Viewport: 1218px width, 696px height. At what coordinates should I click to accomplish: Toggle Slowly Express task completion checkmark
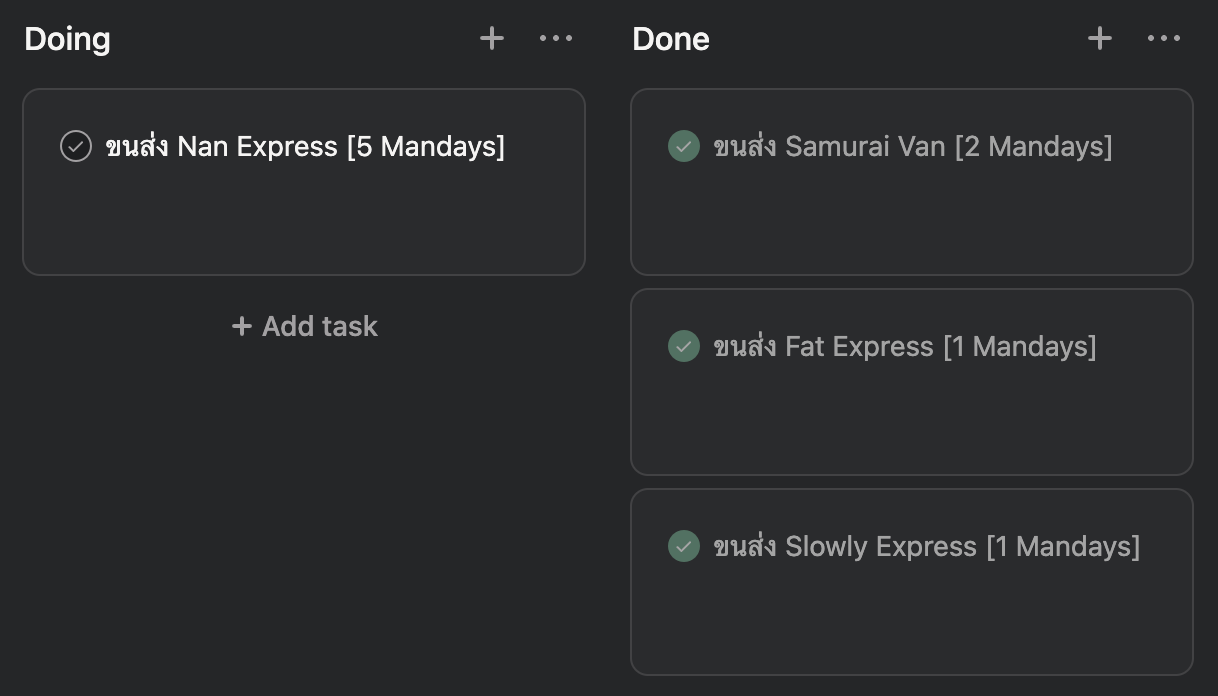(x=684, y=546)
